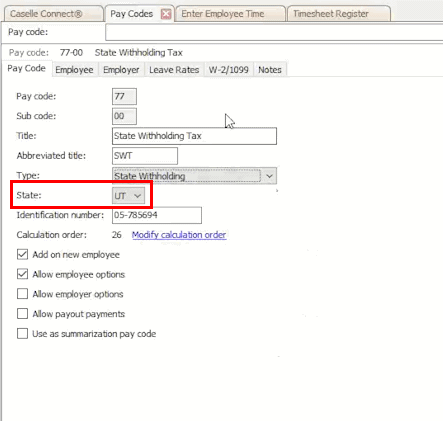Check Use as summarization pay code

coord(22,334)
